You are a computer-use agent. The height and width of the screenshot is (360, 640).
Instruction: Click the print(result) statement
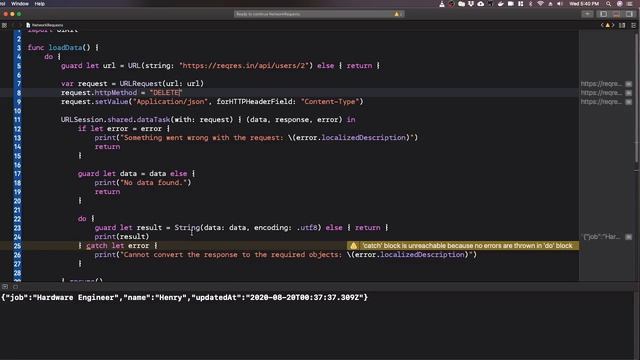pos(122,237)
